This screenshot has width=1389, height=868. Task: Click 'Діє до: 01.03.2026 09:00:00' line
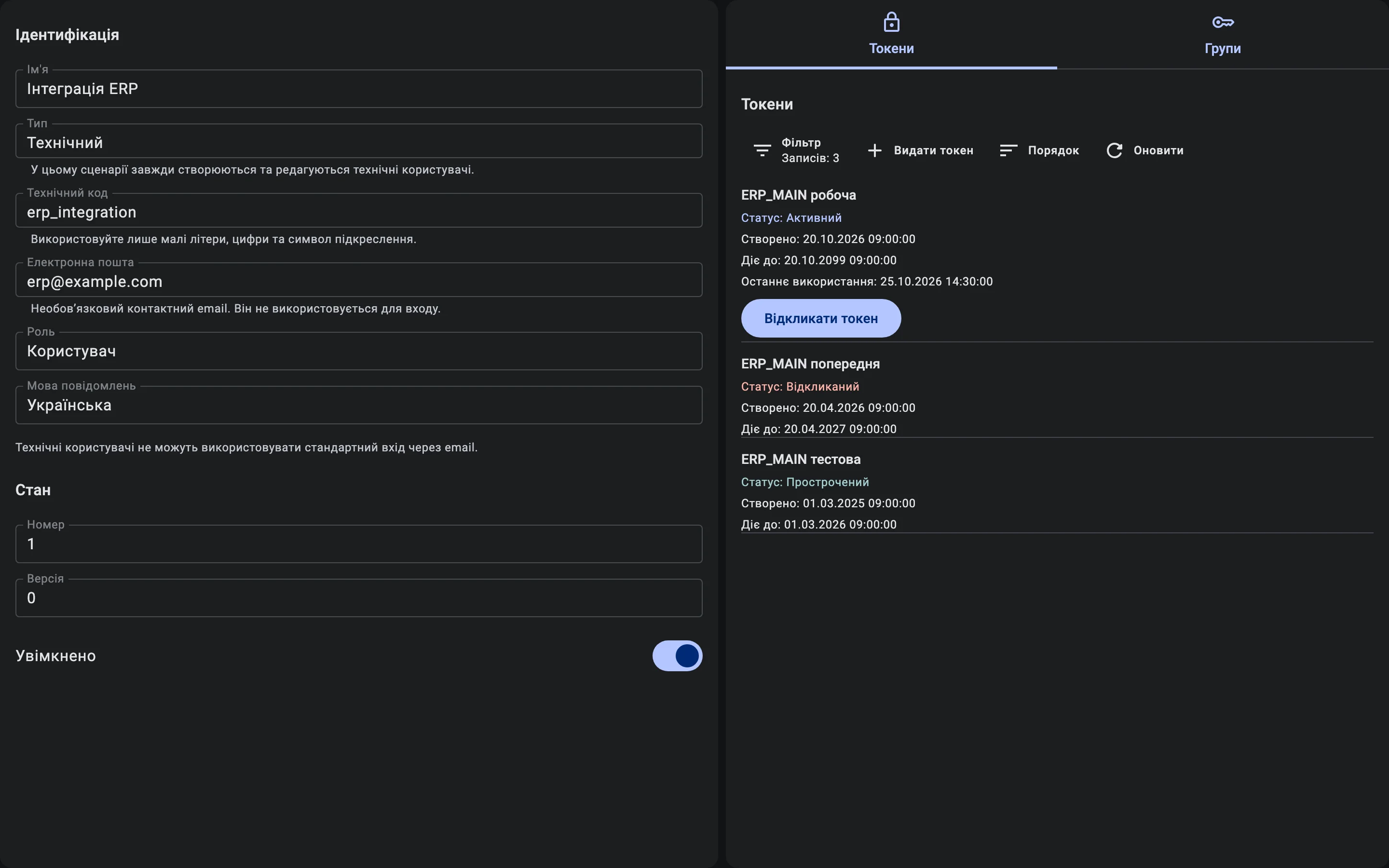(x=818, y=525)
